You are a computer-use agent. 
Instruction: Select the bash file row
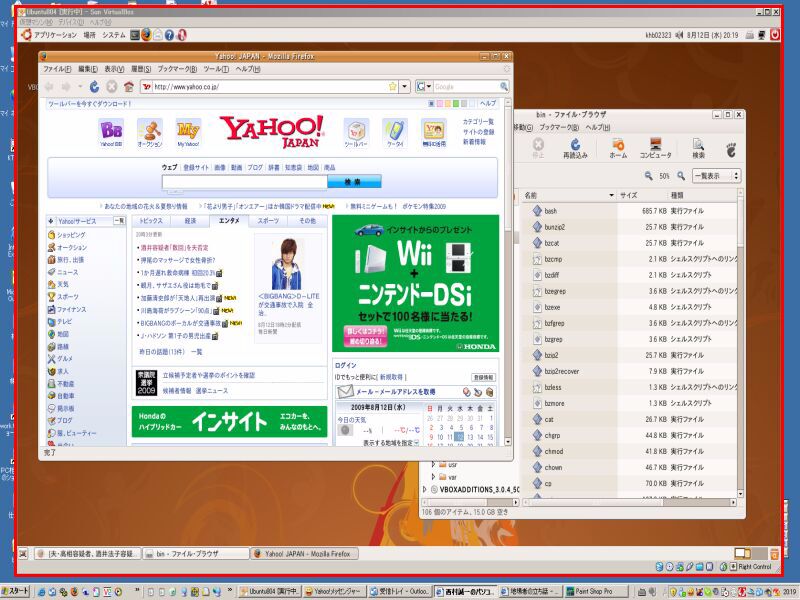630,211
